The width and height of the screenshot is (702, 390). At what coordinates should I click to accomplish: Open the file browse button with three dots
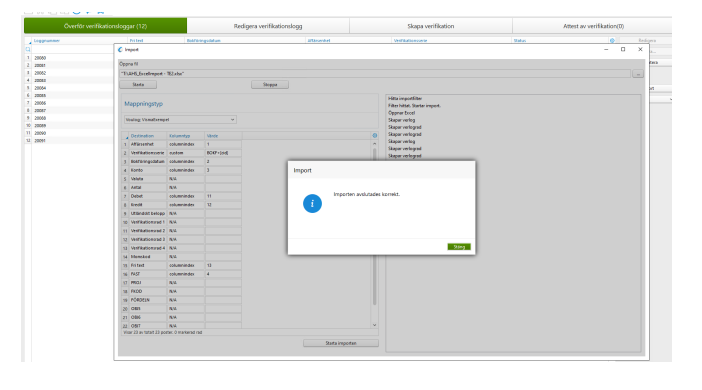pos(638,74)
